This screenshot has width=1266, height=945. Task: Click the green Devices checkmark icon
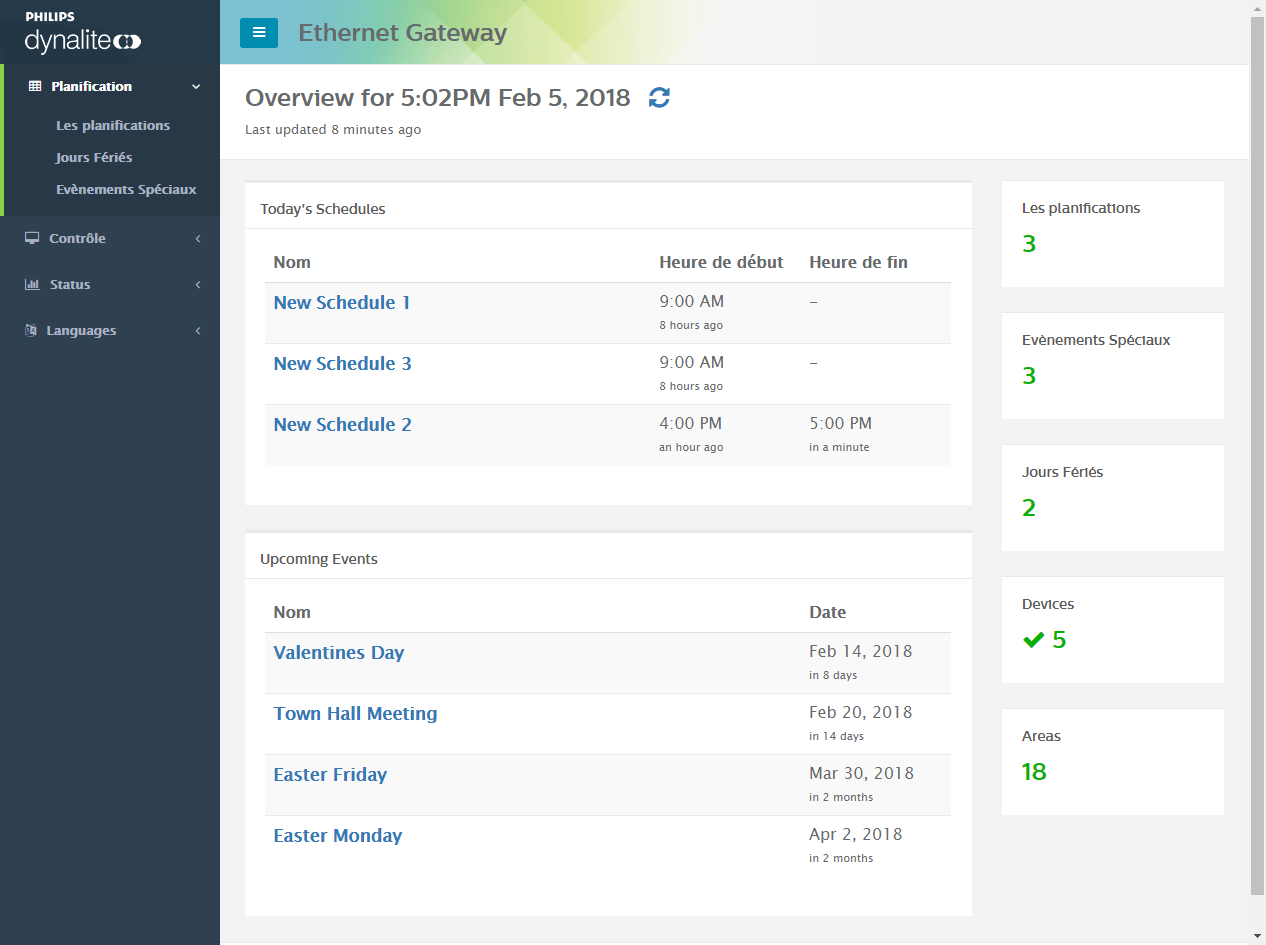coord(1033,640)
